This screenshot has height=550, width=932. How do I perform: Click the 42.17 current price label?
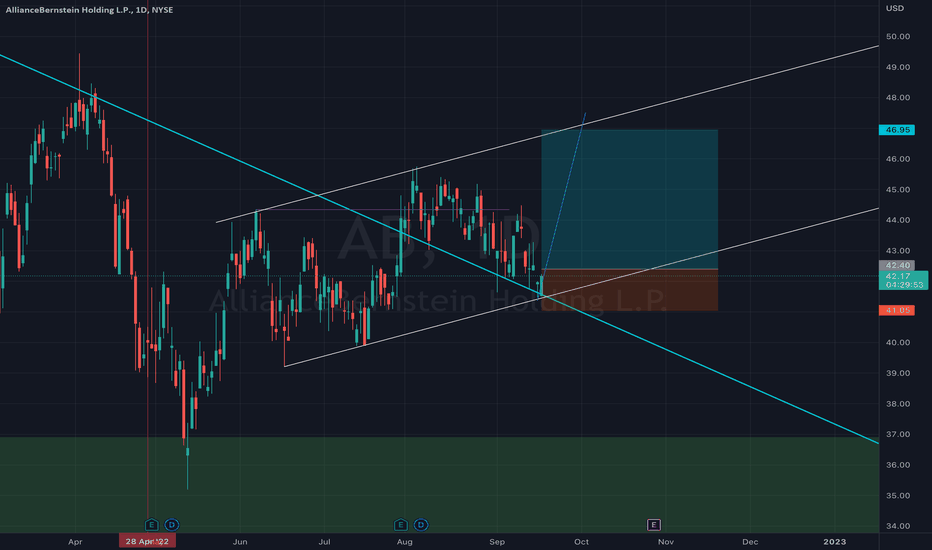903,280
